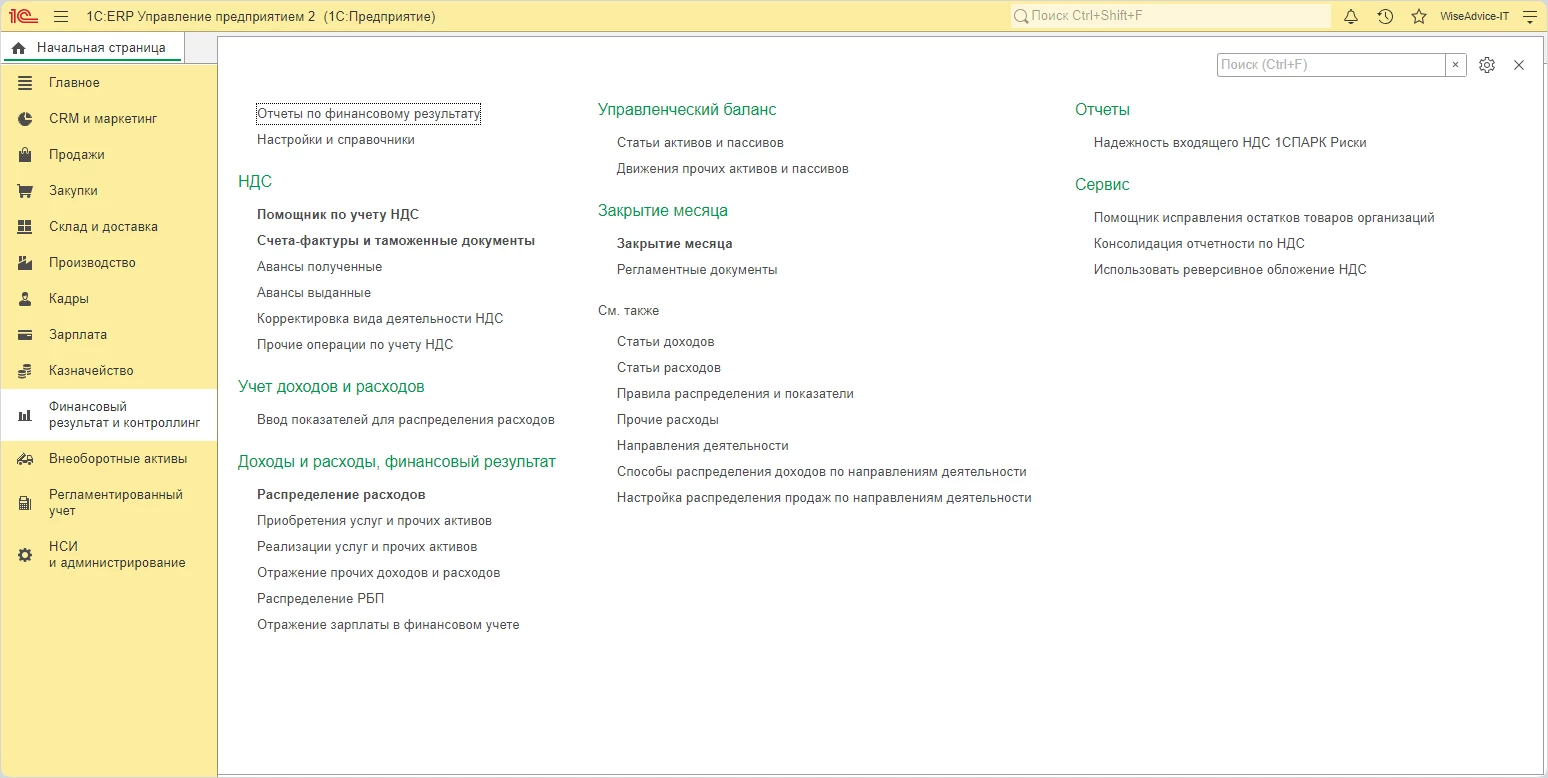The height and width of the screenshot is (778, 1548).
Task: Open Реализации услуг и прочих активов
Action: [x=367, y=547]
